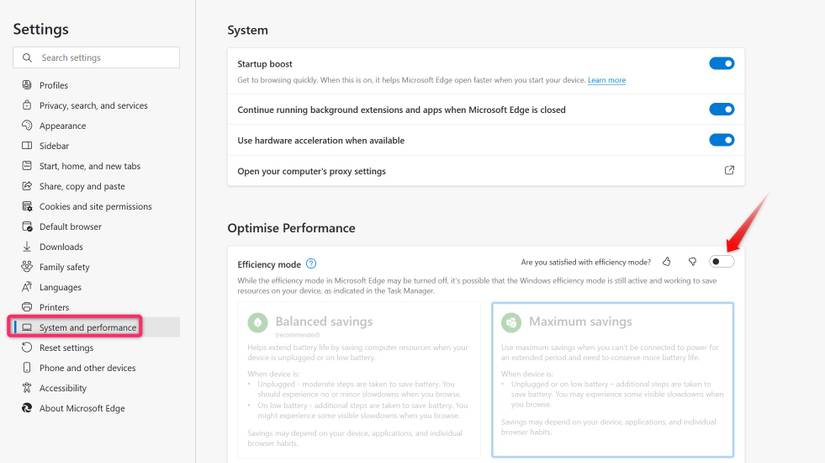Viewport: 825px width, 463px height.
Task: Go to Appearance settings page
Action: (x=62, y=126)
